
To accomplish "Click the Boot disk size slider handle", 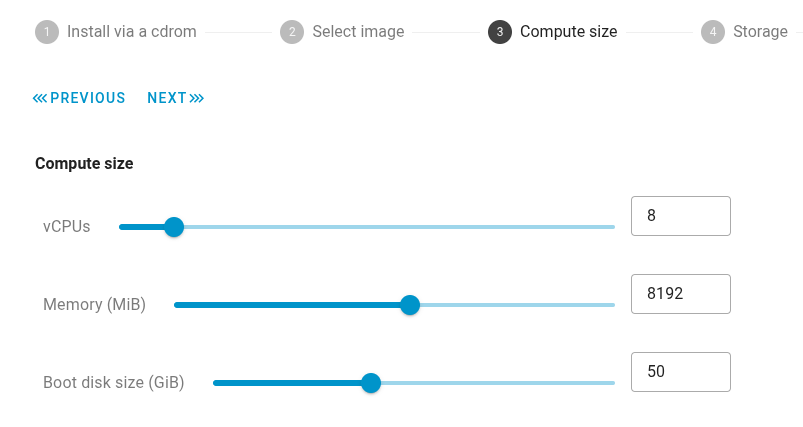I will pyautogui.click(x=371, y=383).
